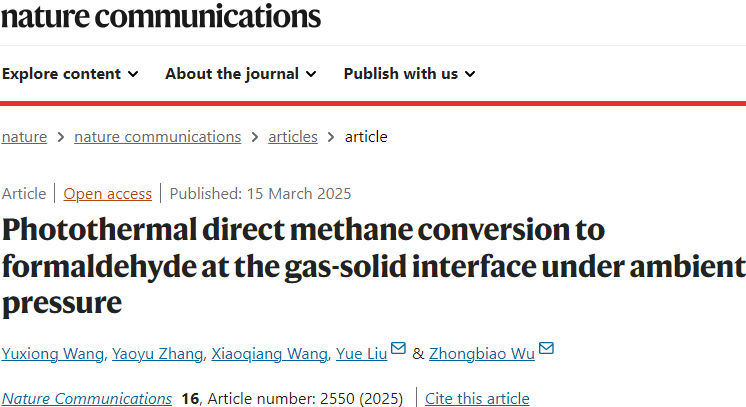Open the Publish with us menu

pos(410,74)
